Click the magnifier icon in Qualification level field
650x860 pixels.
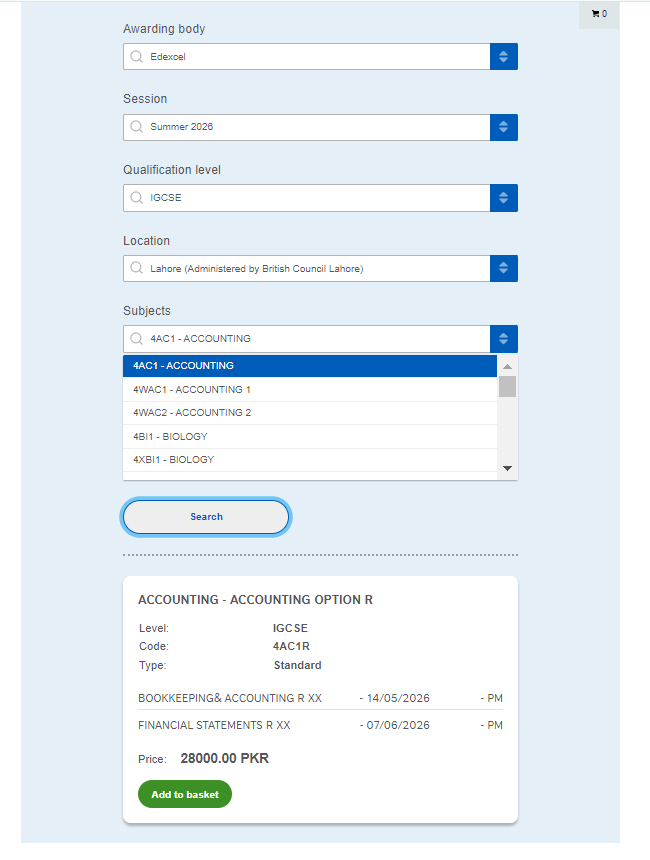(137, 198)
